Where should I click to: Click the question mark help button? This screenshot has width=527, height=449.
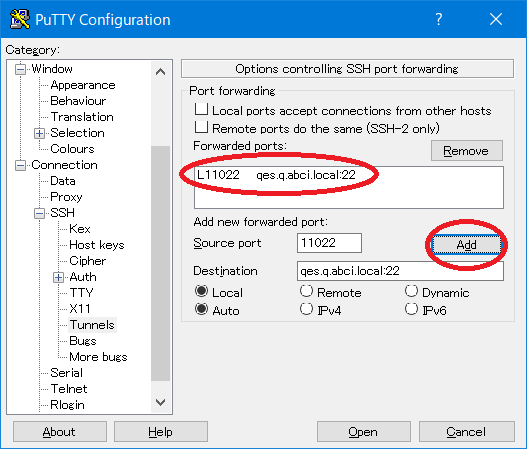[439, 19]
